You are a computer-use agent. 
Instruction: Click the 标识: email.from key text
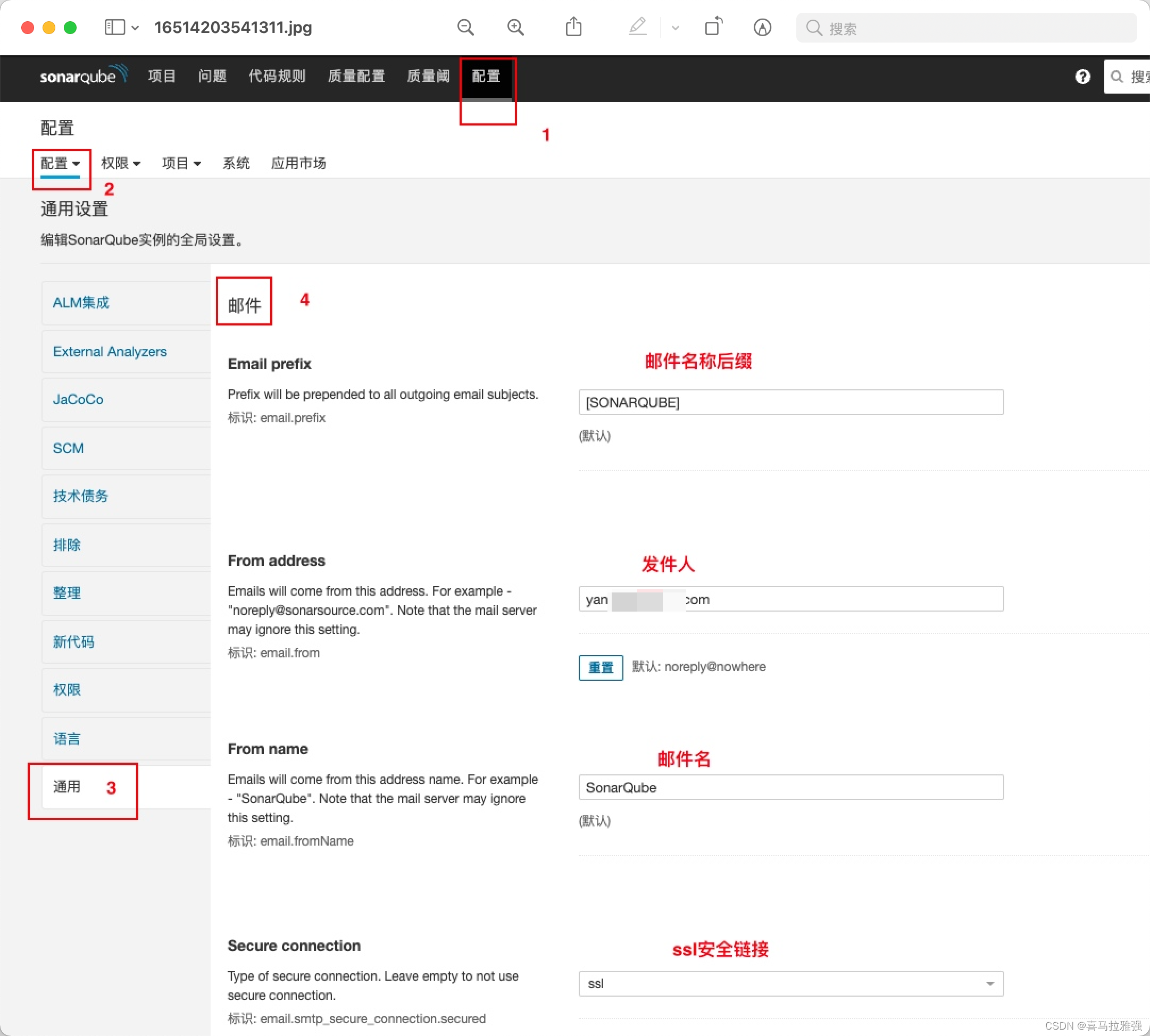(x=274, y=653)
